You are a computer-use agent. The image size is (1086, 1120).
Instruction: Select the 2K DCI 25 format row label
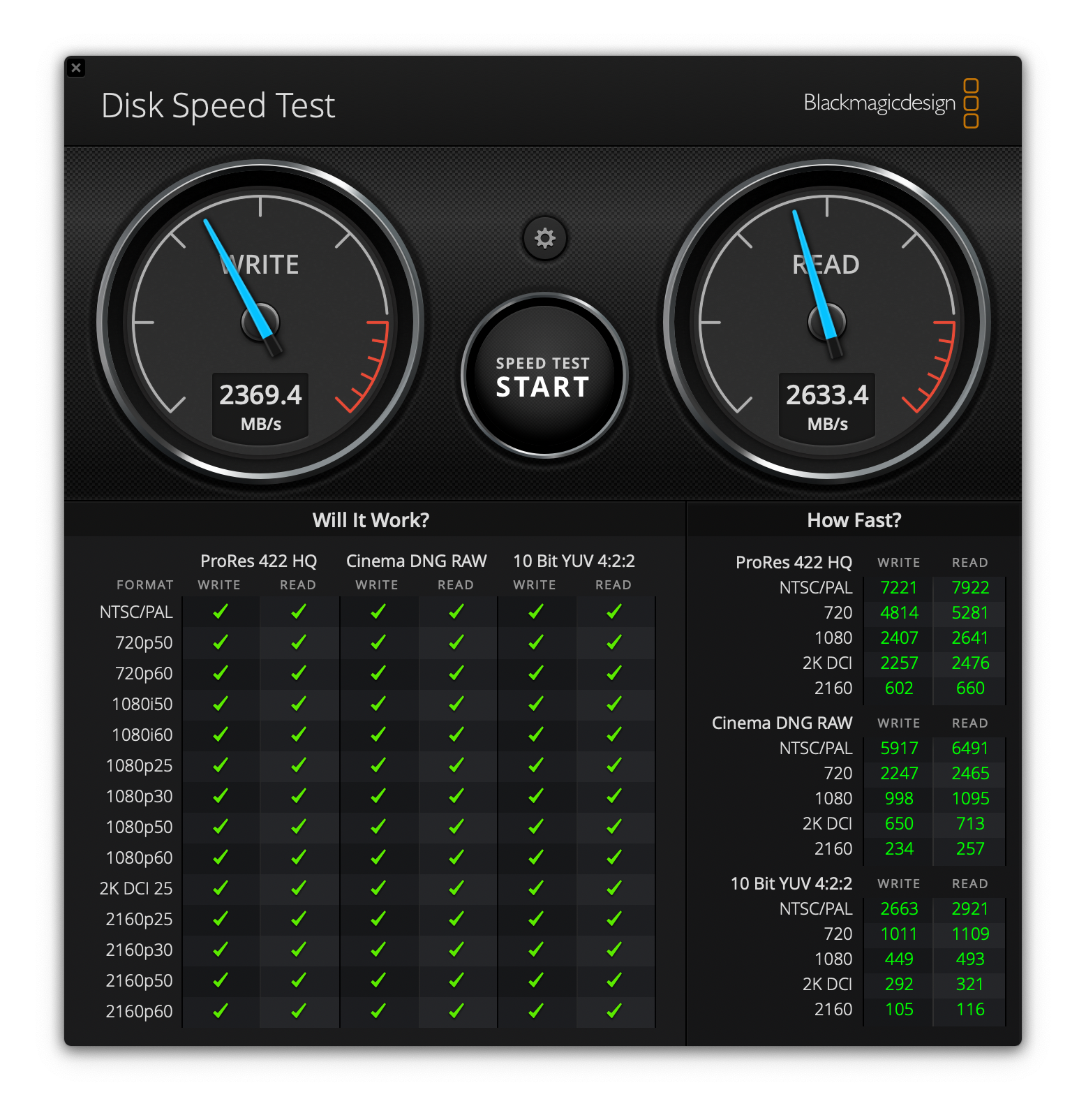[x=136, y=889]
